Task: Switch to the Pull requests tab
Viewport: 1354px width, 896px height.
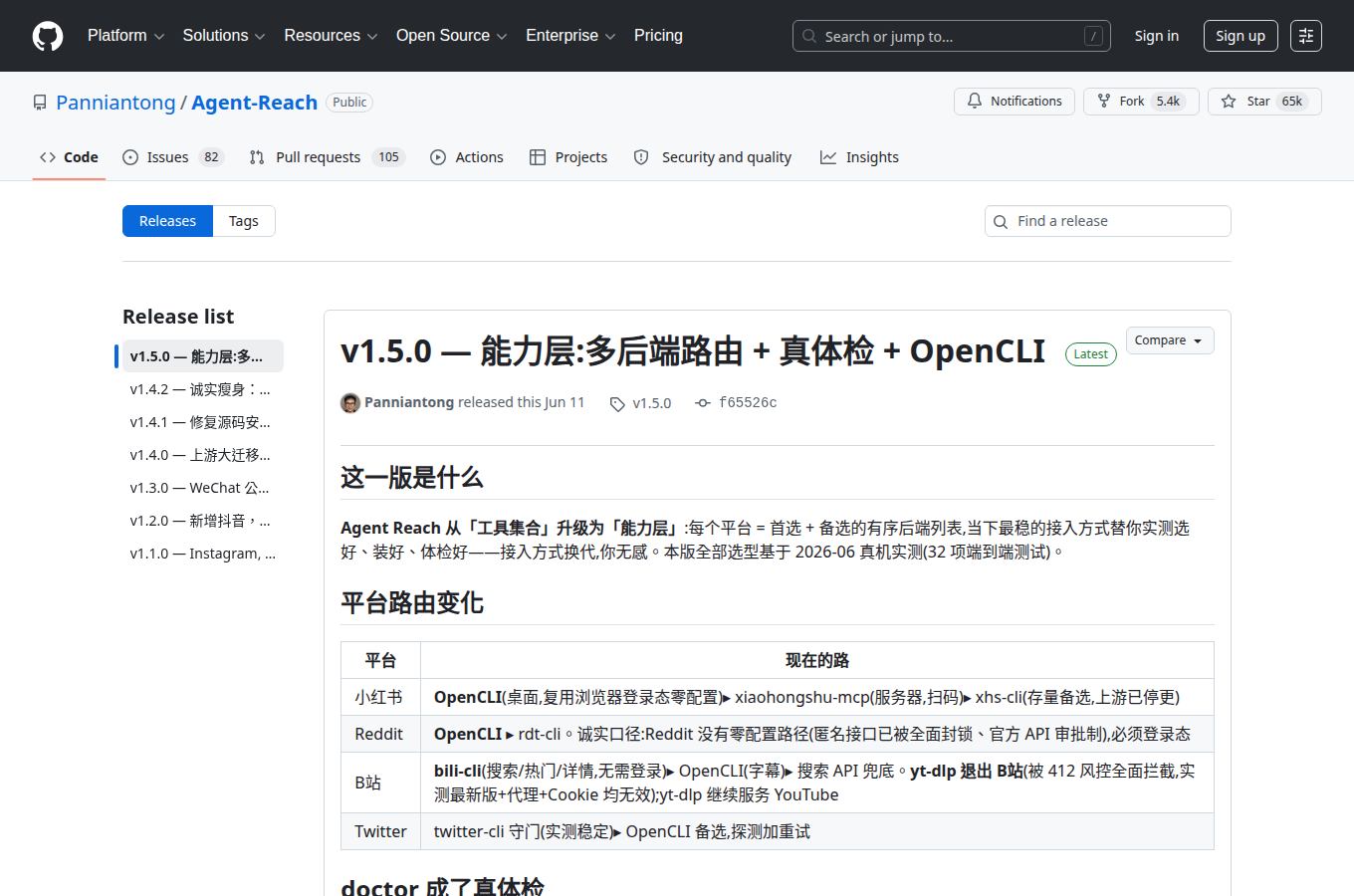Action: click(327, 157)
